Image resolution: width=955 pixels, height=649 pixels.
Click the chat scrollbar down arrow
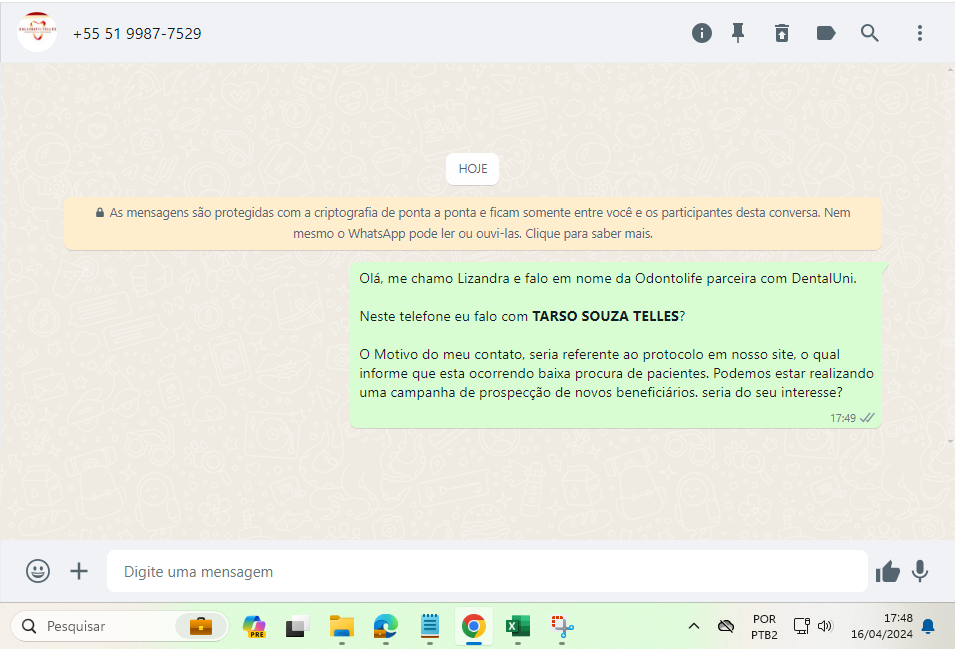tap(950, 441)
